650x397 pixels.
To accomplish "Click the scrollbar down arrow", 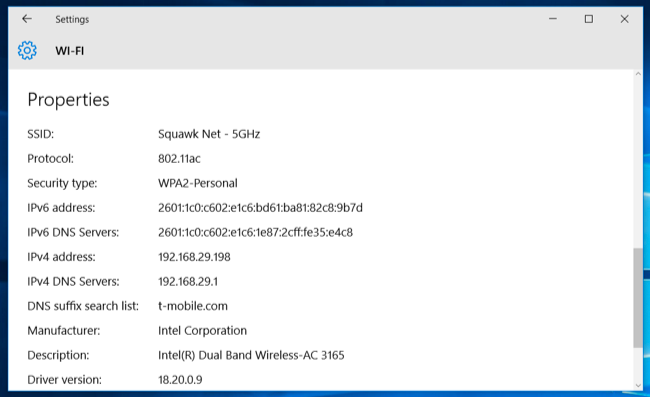I will [x=638, y=385].
